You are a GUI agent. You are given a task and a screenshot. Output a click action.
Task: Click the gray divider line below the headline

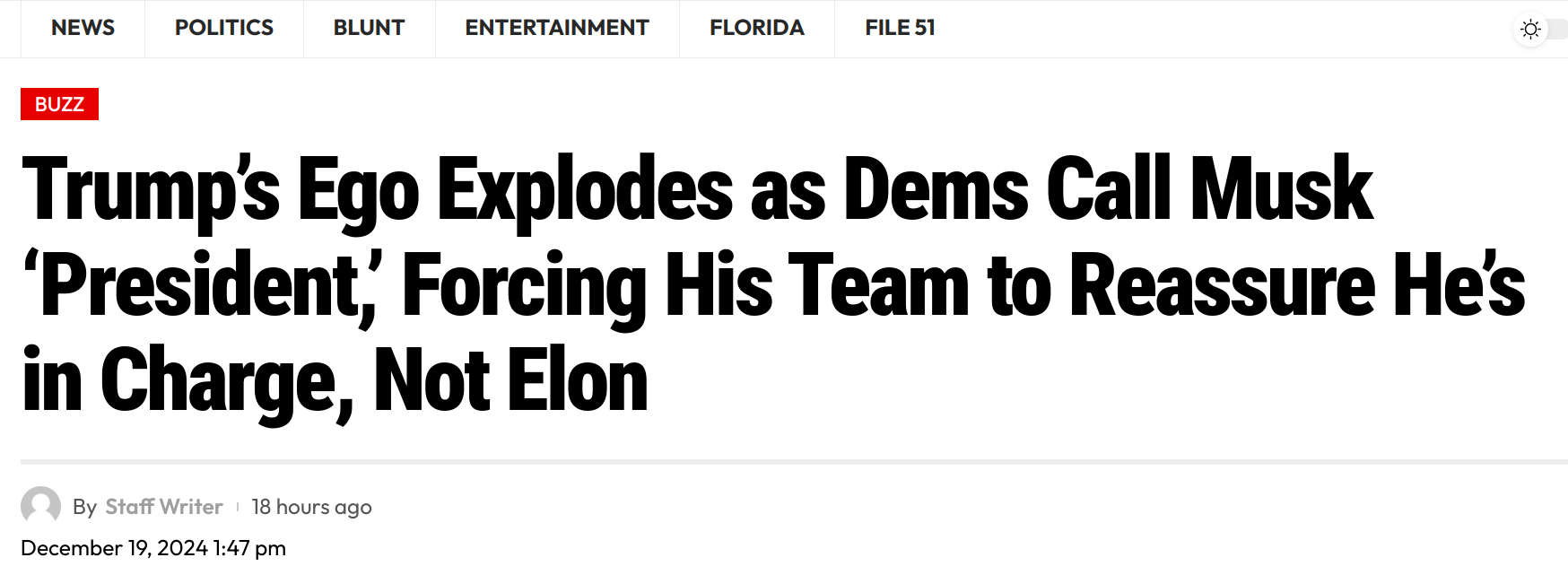(x=794, y=462)
